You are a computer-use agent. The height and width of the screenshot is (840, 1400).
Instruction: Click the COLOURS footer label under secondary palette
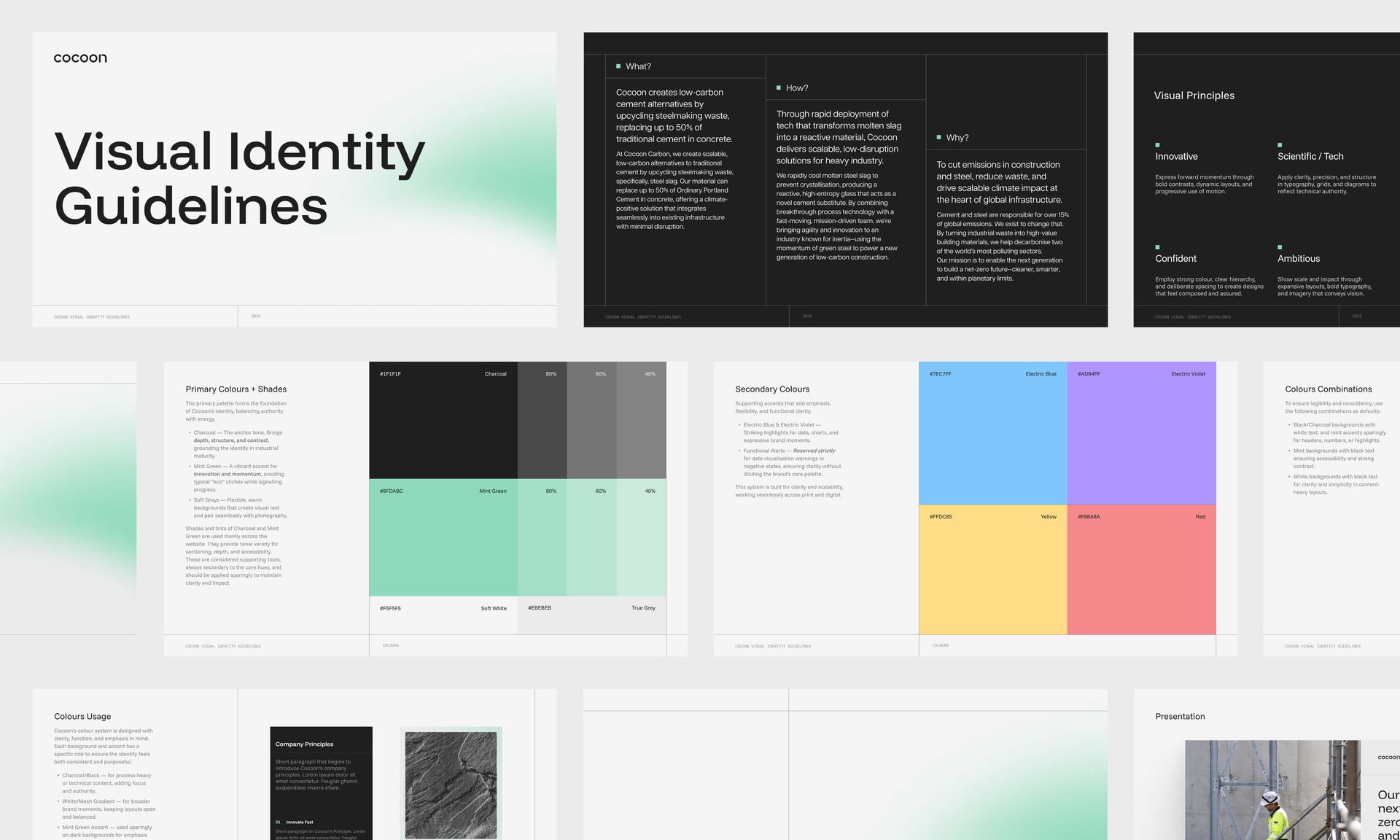click(x=941, y=645)
